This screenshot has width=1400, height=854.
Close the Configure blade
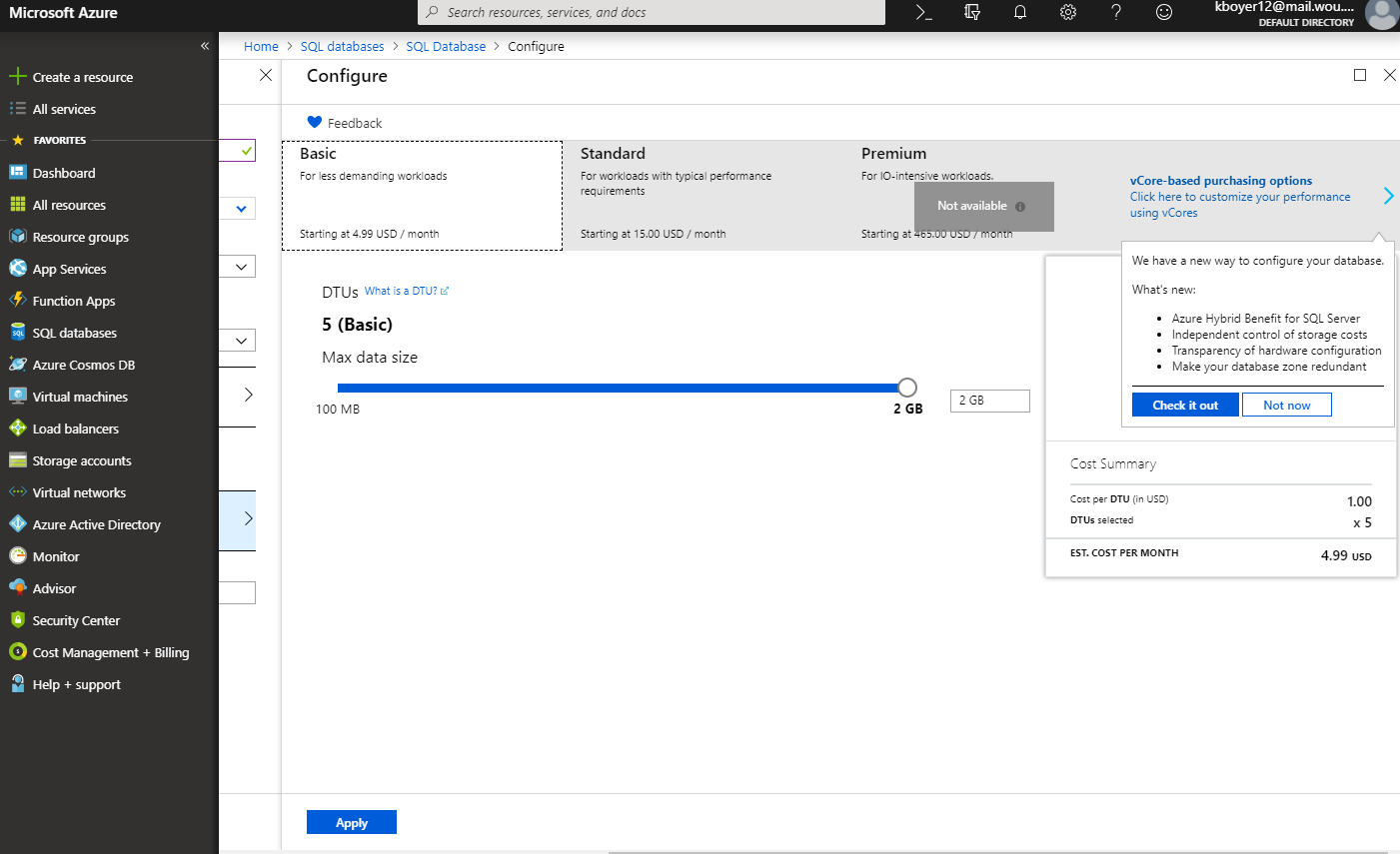coord(1389,75)
